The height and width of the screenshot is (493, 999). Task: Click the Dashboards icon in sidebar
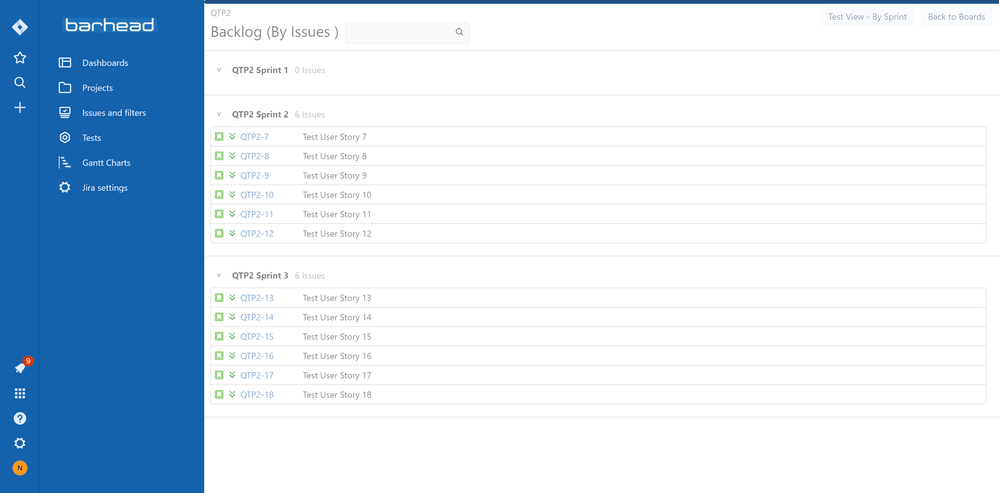[64, 62]
